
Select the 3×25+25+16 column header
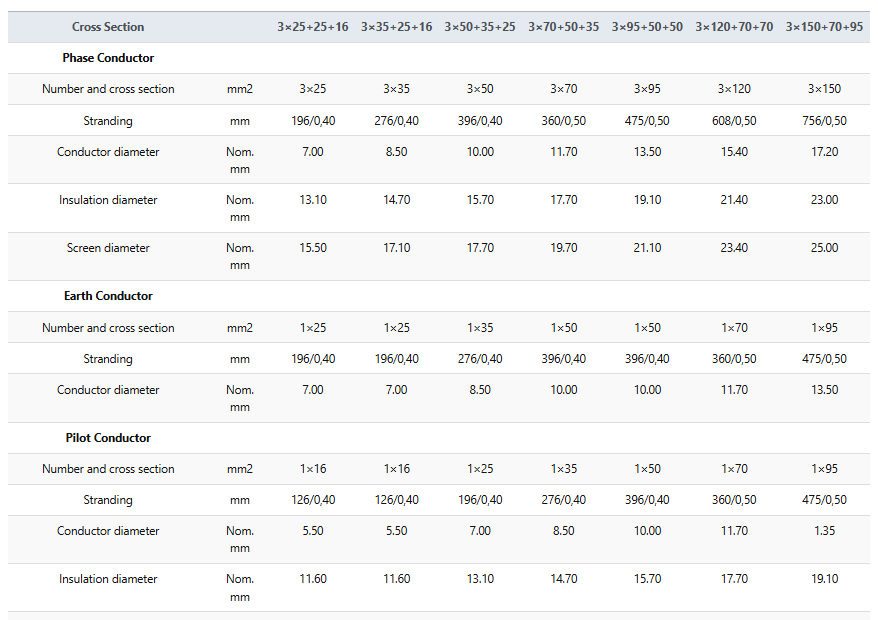click(x=312, y=27)
